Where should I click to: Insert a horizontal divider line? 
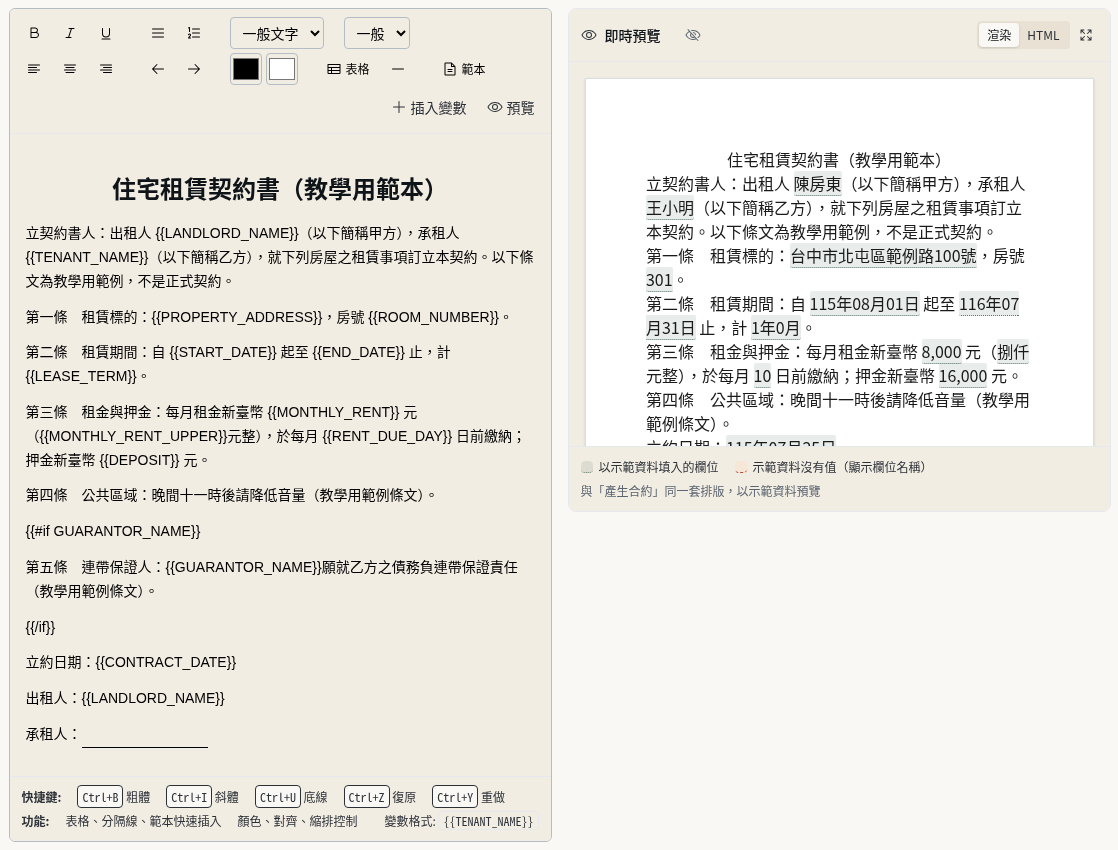(x=398, y=69)
